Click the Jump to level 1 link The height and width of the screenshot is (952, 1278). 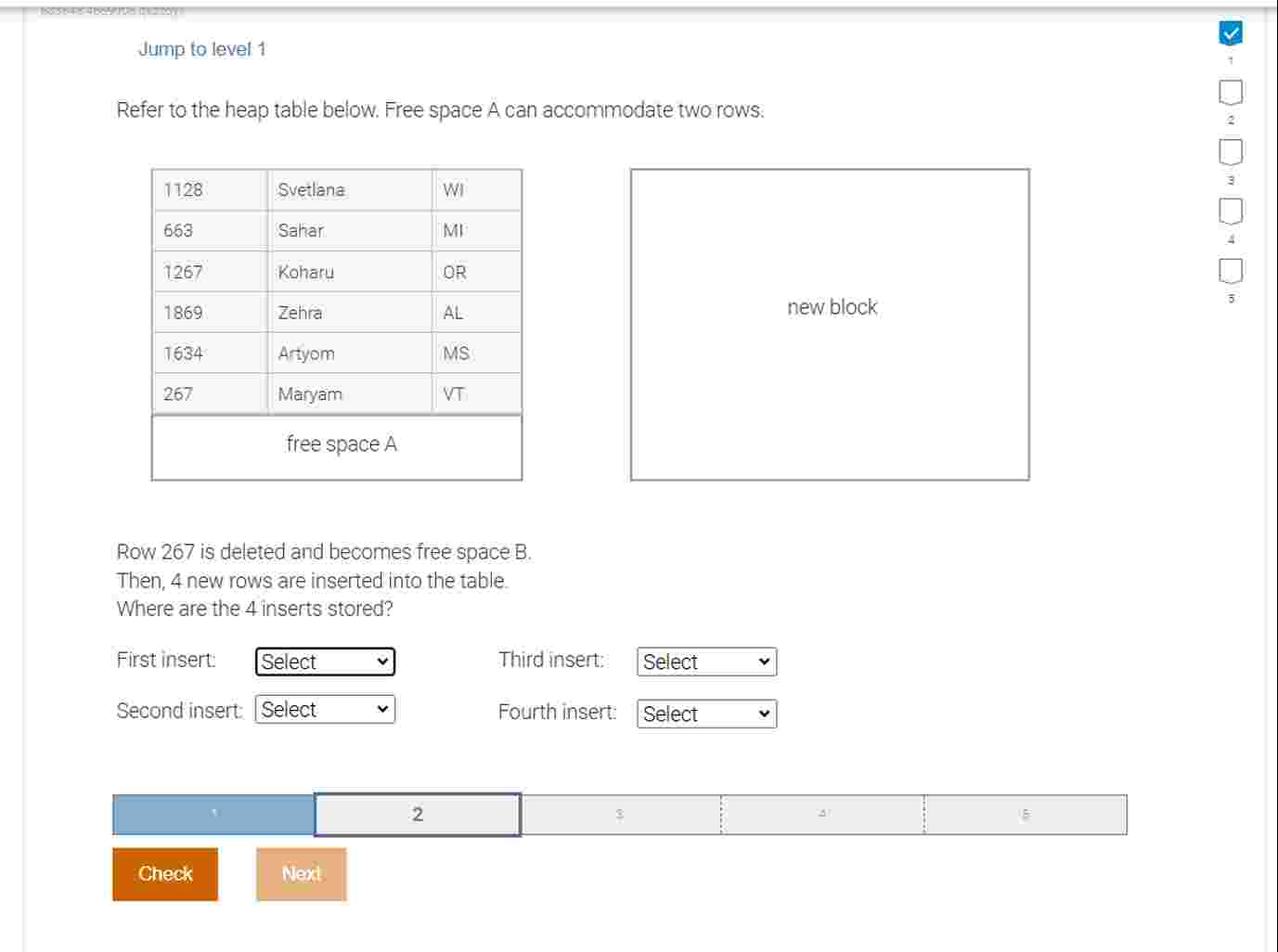coord(202,49)
